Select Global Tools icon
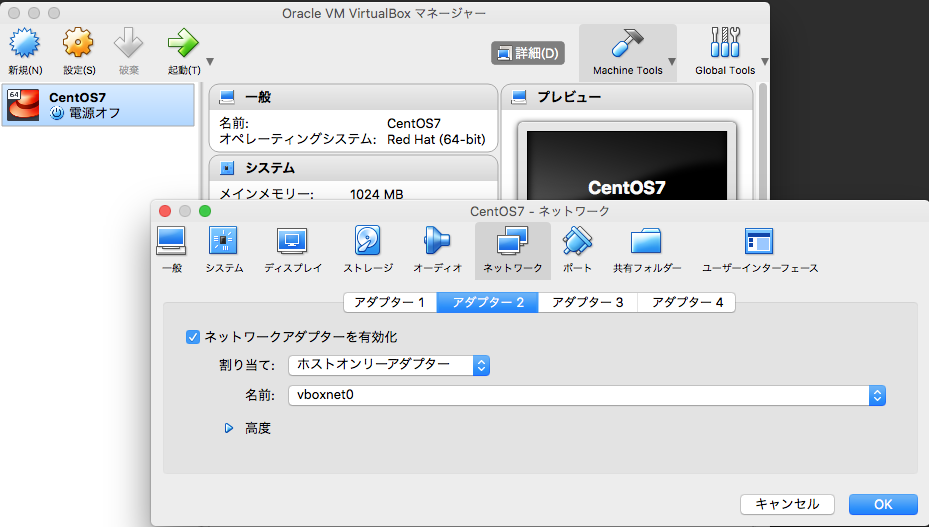The height and width of the screenshot is (527, 929). point(725,43)
